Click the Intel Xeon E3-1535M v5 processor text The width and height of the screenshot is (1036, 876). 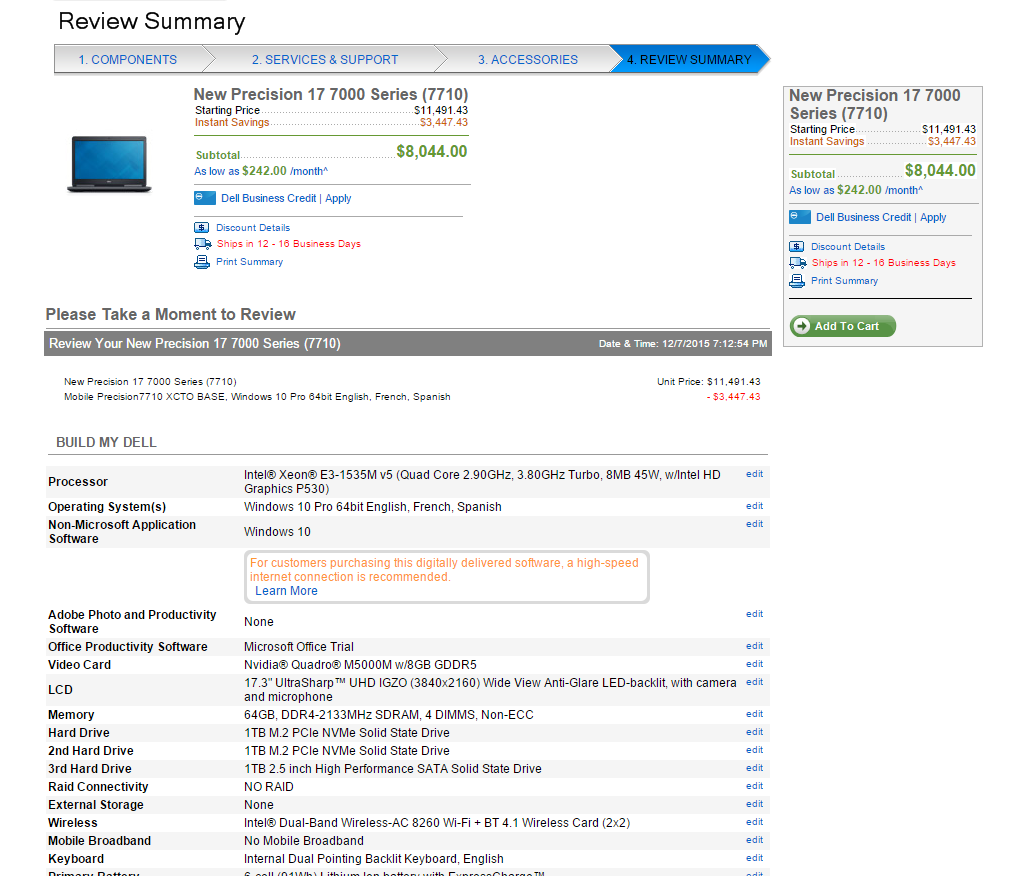tap(483, 482)
